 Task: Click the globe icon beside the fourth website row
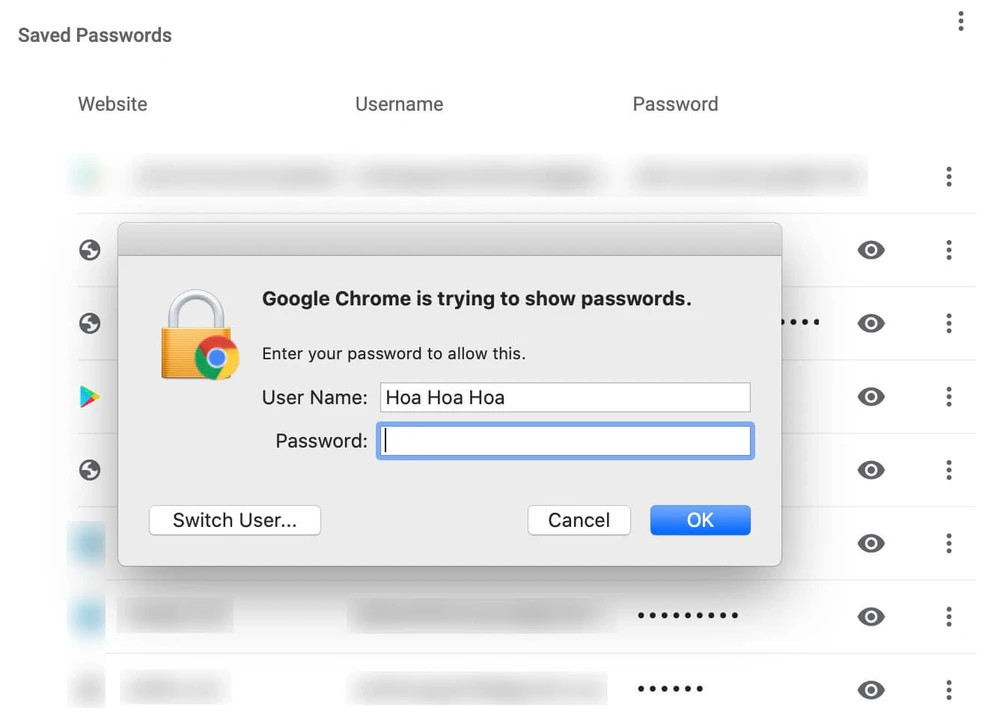(x=88, y=470)
